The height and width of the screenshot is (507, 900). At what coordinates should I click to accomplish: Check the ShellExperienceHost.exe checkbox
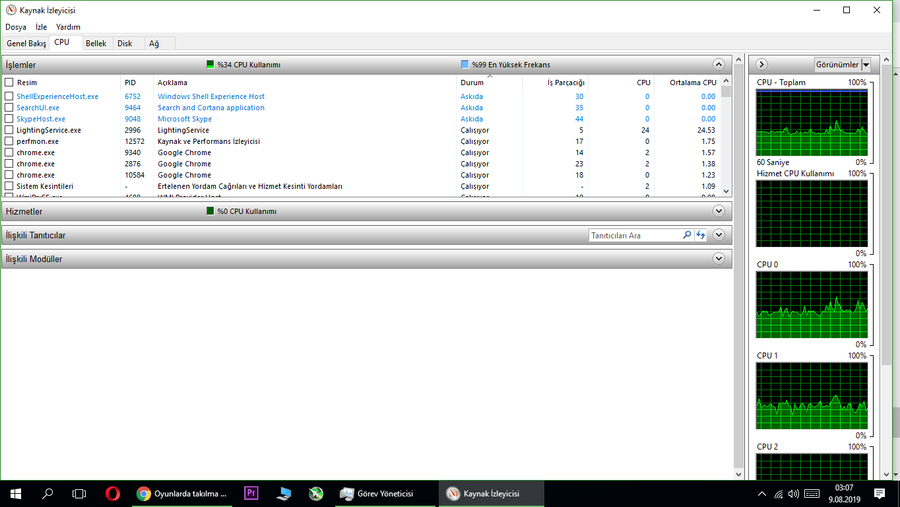pyautogui.click(x=9, y=96)
